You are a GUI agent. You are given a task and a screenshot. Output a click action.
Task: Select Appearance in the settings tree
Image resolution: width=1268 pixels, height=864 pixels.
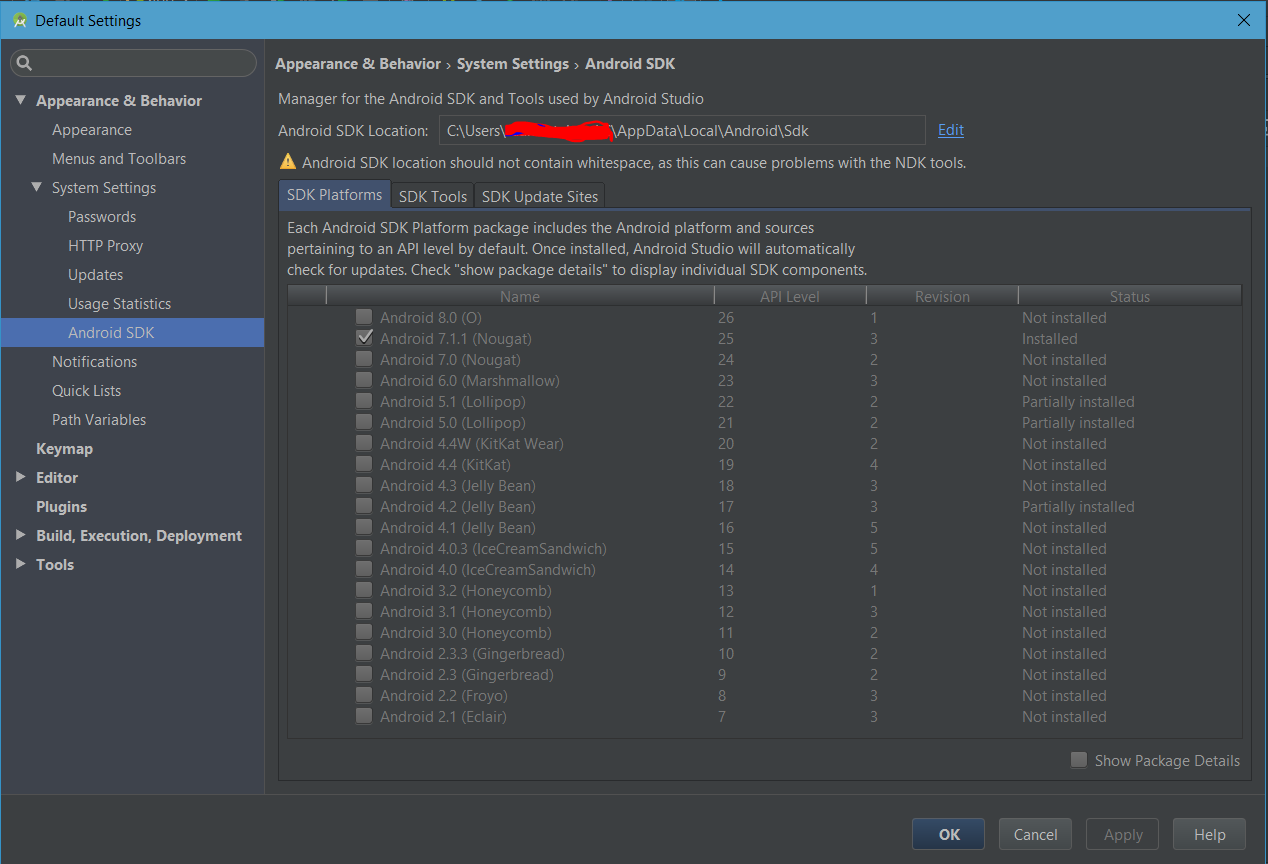[x=92, y=130]
